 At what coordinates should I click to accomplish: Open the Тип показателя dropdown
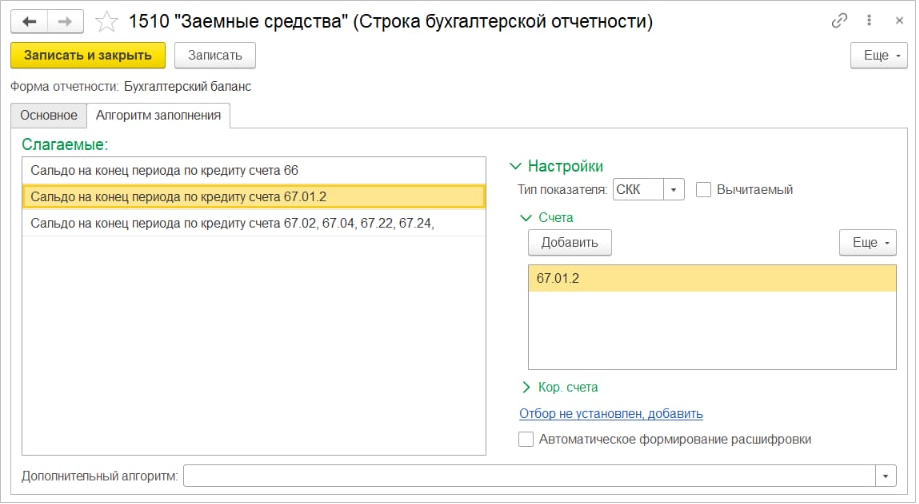(x=675, y=189)
